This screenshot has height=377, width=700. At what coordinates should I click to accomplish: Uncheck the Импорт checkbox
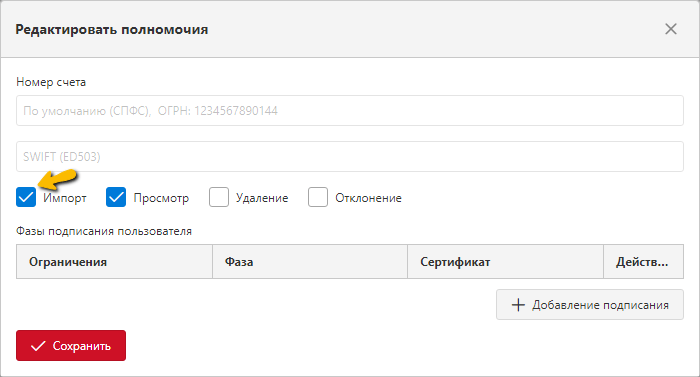26,197
